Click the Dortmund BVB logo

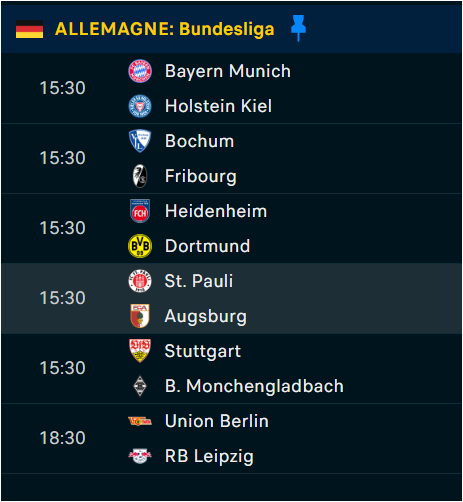(x=140, y=246)
